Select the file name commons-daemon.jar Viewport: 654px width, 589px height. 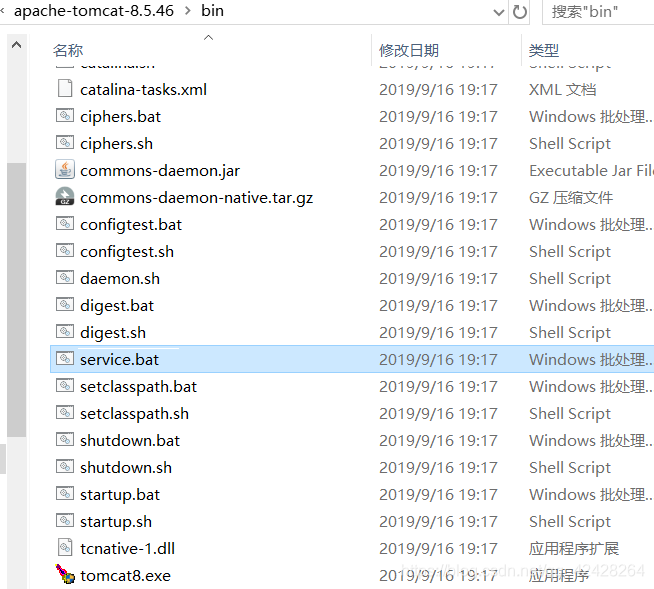(160, 171)
